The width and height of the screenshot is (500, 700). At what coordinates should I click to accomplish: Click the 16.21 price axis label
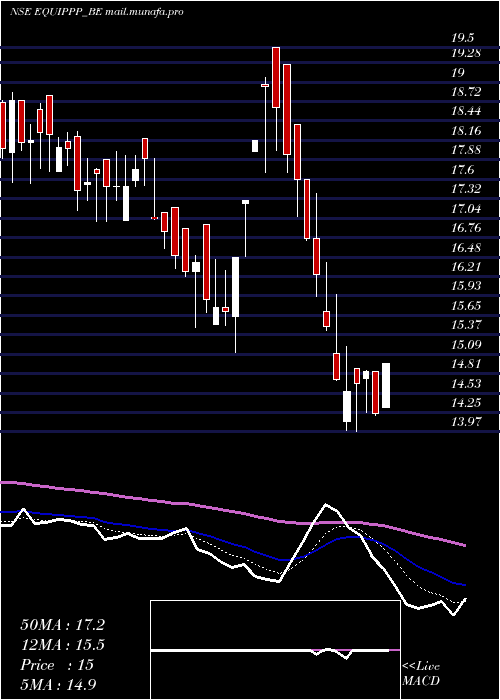[466, 267]
